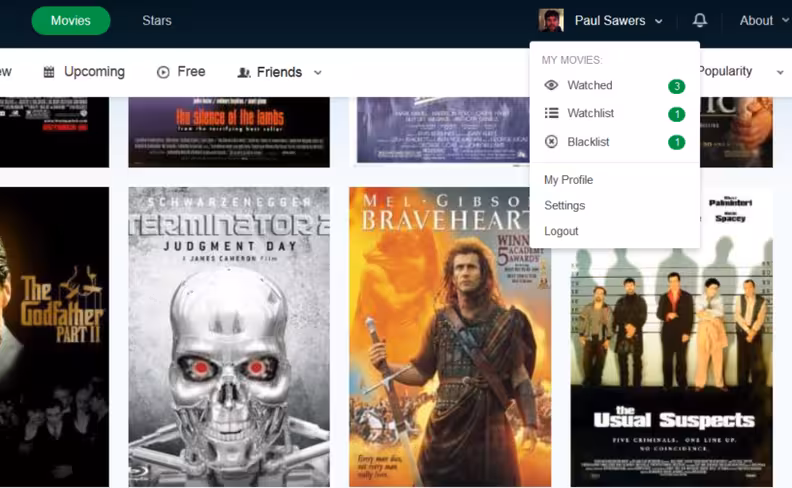Switch to the Stars tab
The width and height of the screenshot is (792, 488).
click(157, 21)
